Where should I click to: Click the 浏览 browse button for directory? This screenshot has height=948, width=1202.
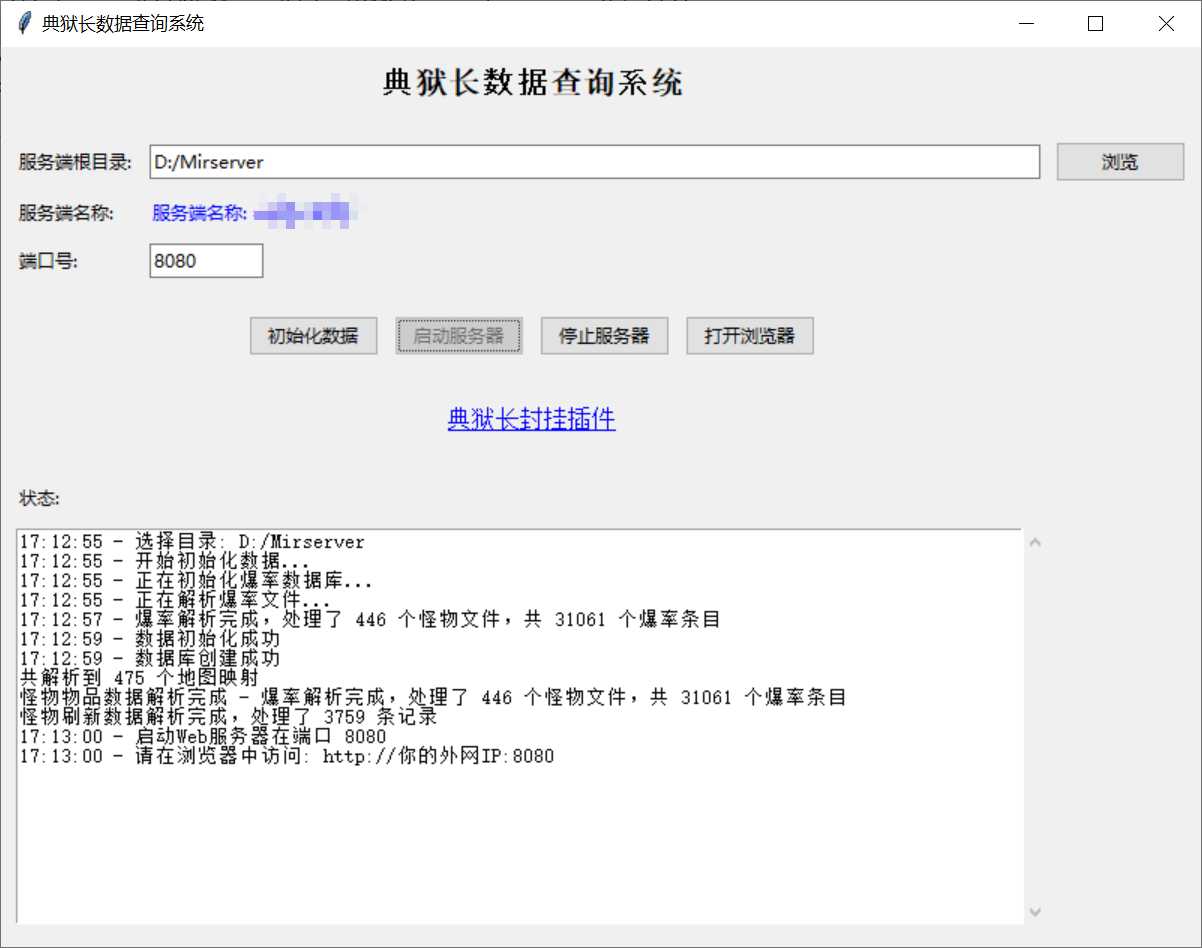(1119, 161)
